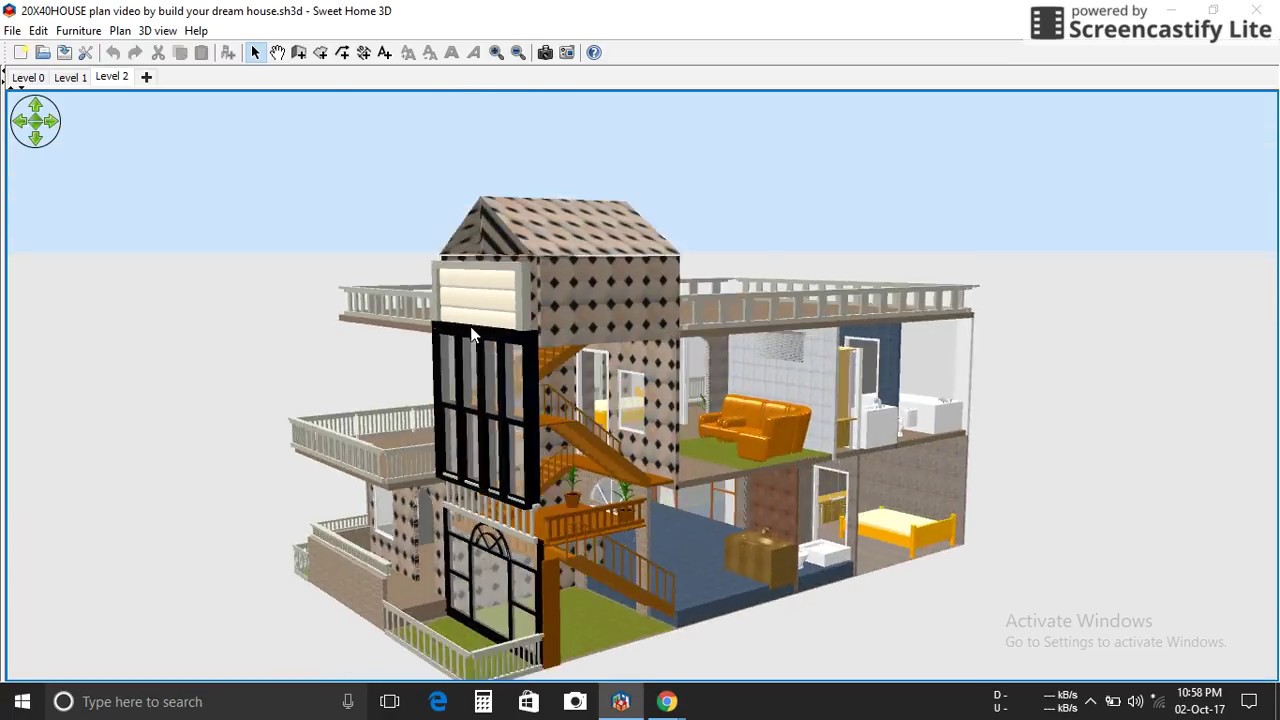This screenshot has width=1280, height=720.
Task: Add a new level with plus tab
Action: click(146, 77)
